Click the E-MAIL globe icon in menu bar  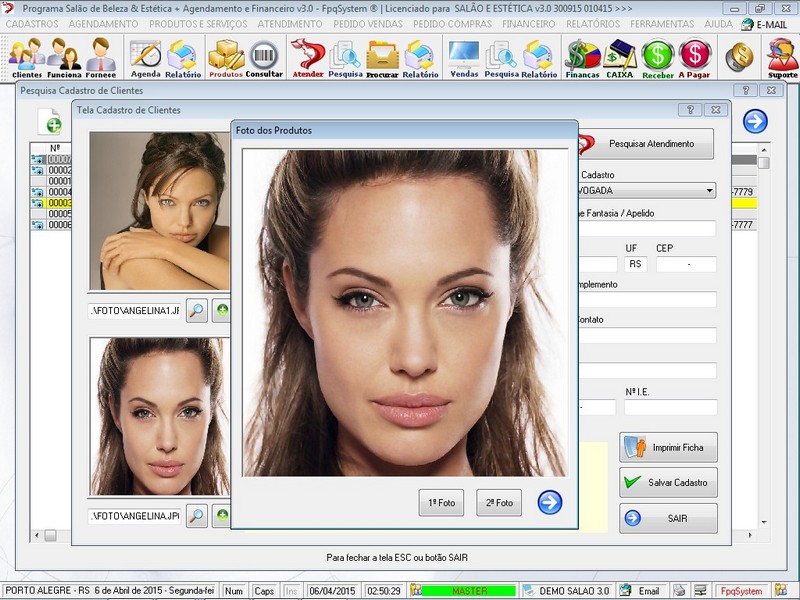tap(747, 24)
